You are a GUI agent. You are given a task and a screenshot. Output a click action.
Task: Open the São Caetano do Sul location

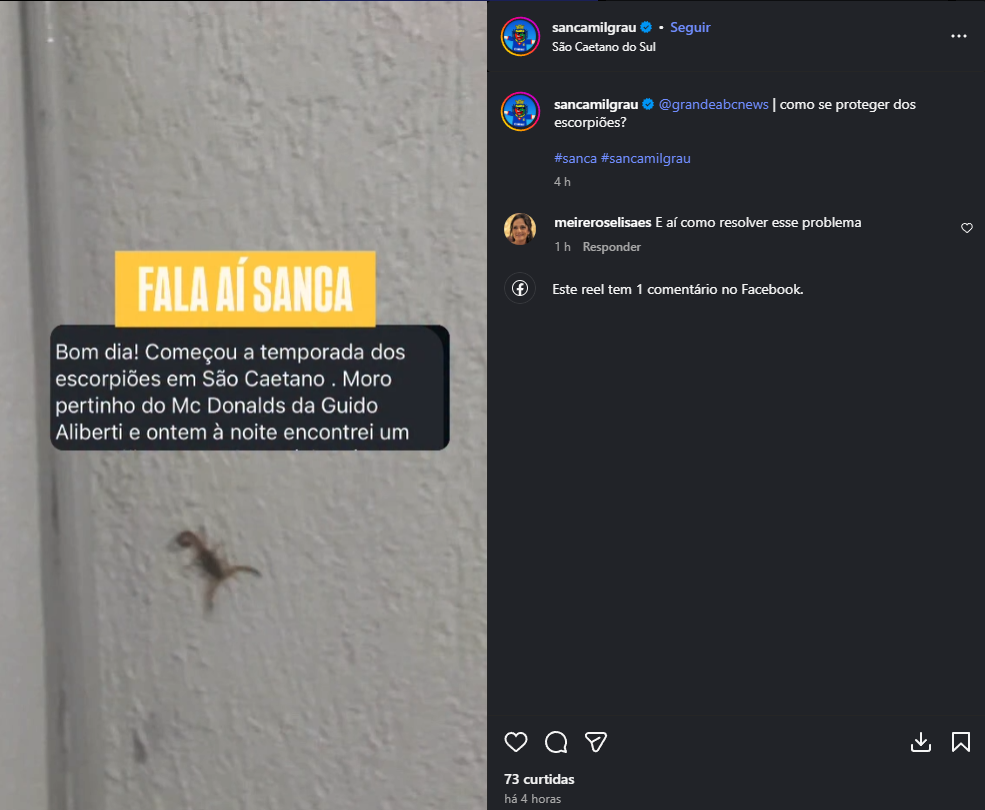tap(604, 47)
